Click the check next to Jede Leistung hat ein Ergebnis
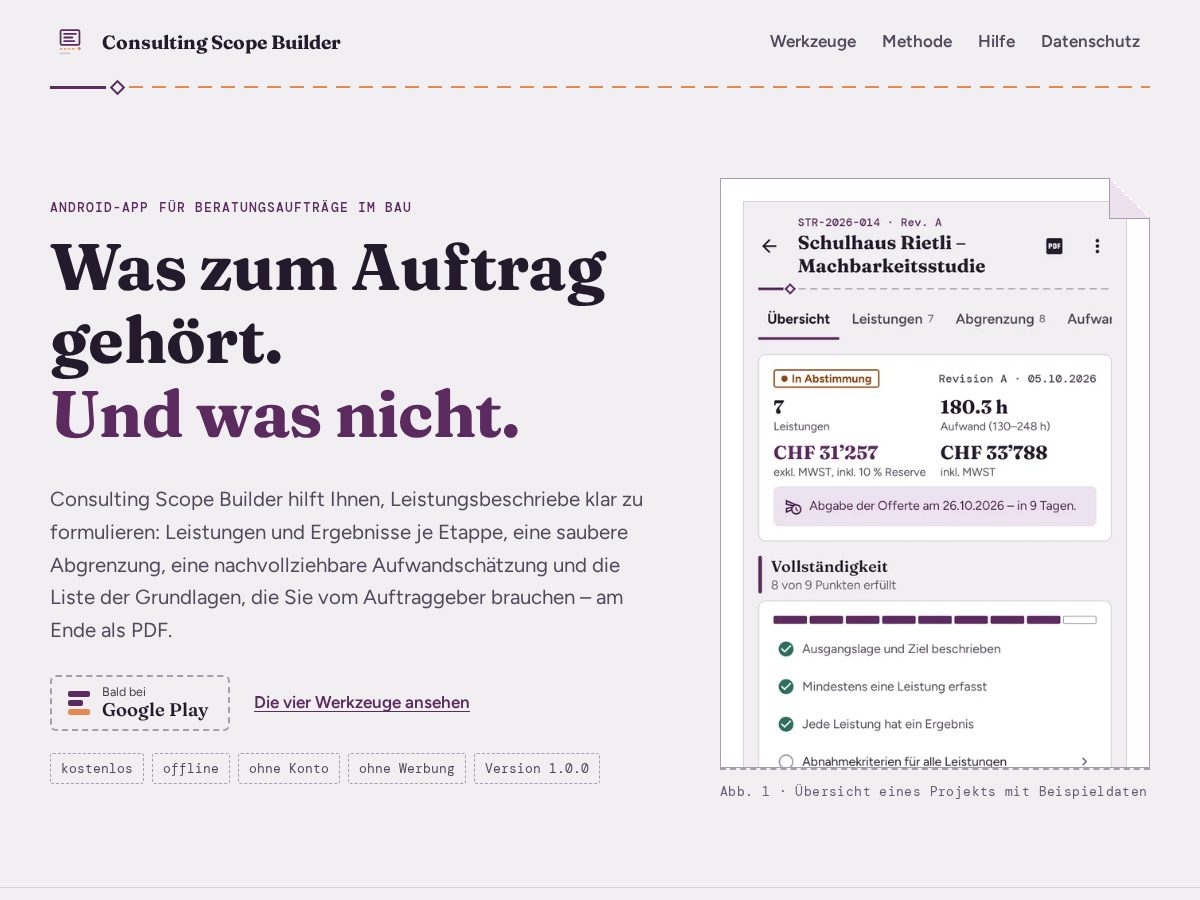Image resolution: width=1200 pixels, height=900 pixels. [786, 724]
